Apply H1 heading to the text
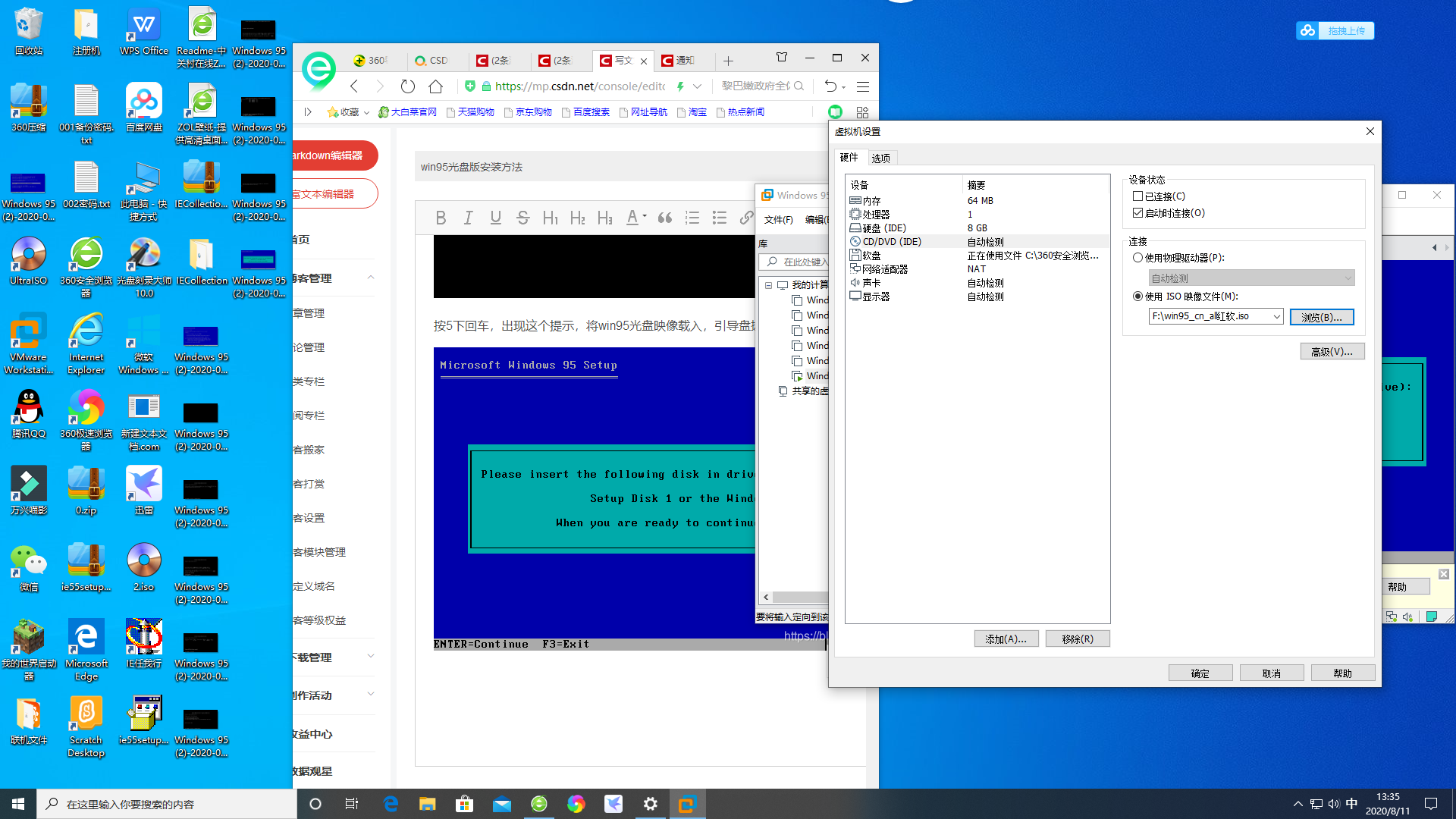 coord(551,218)
